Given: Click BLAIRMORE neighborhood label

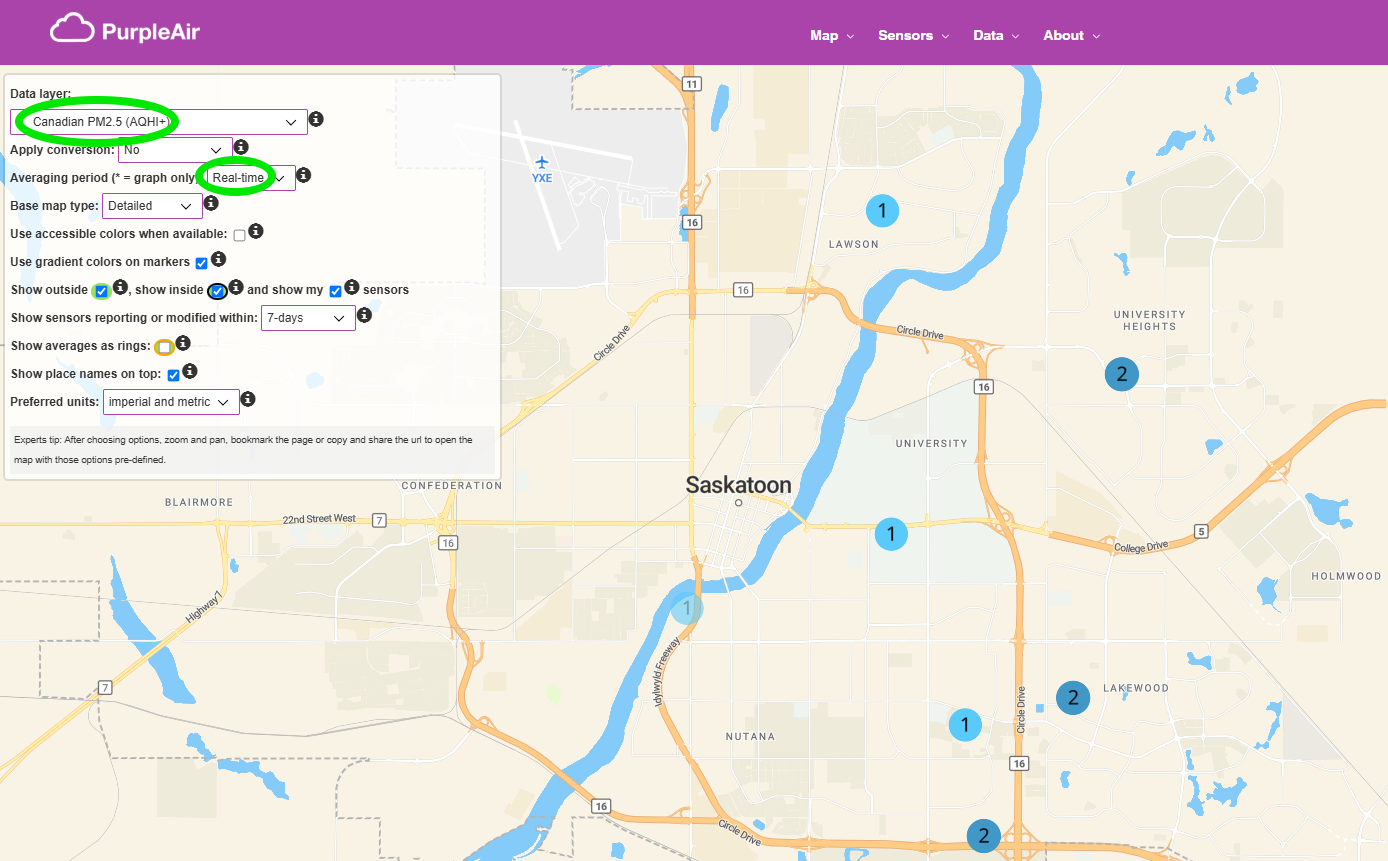Looking at the screenshot, I should (199, 503).
